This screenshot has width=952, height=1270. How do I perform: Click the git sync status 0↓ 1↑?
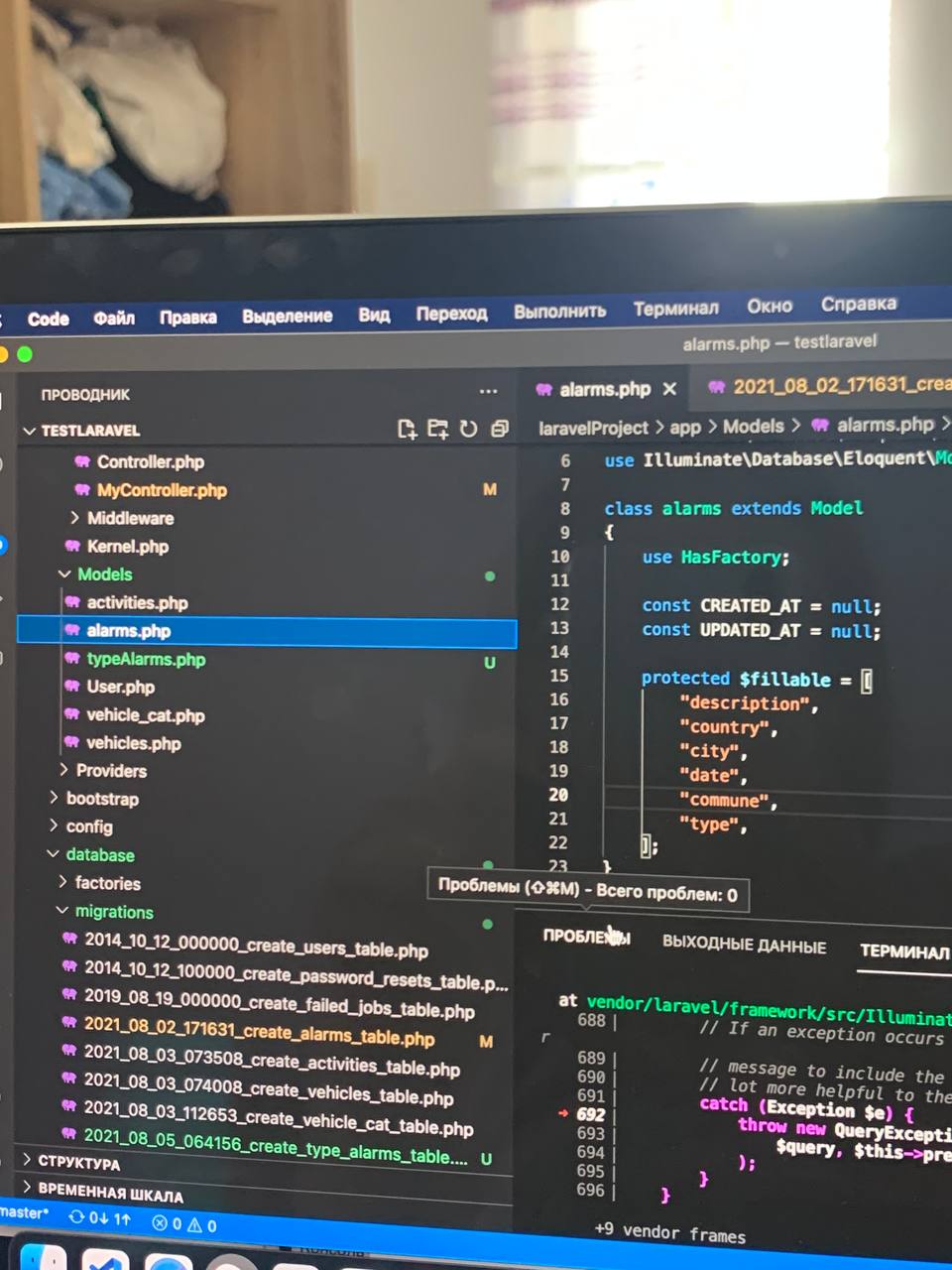coord(100,1218)
